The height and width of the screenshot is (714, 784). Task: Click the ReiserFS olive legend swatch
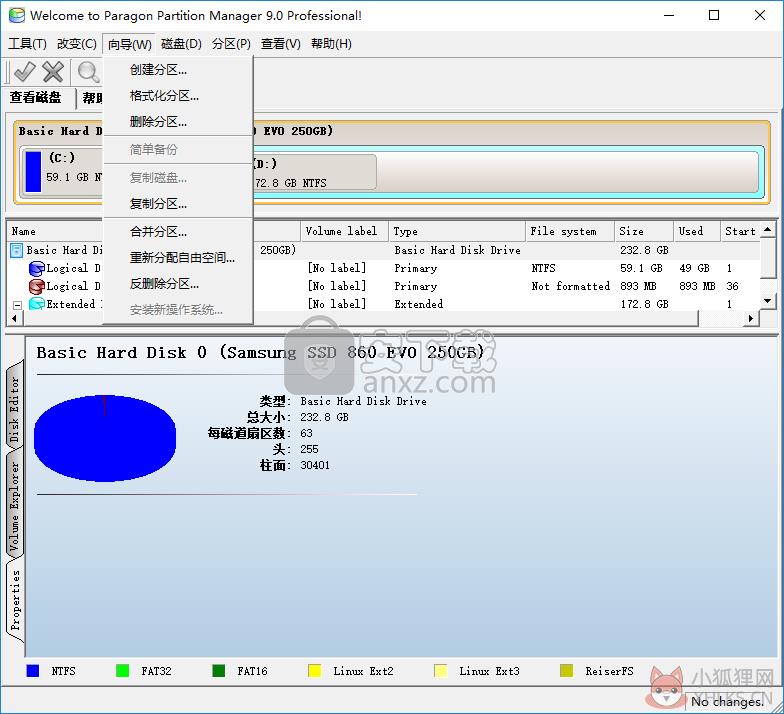point(566,670)
